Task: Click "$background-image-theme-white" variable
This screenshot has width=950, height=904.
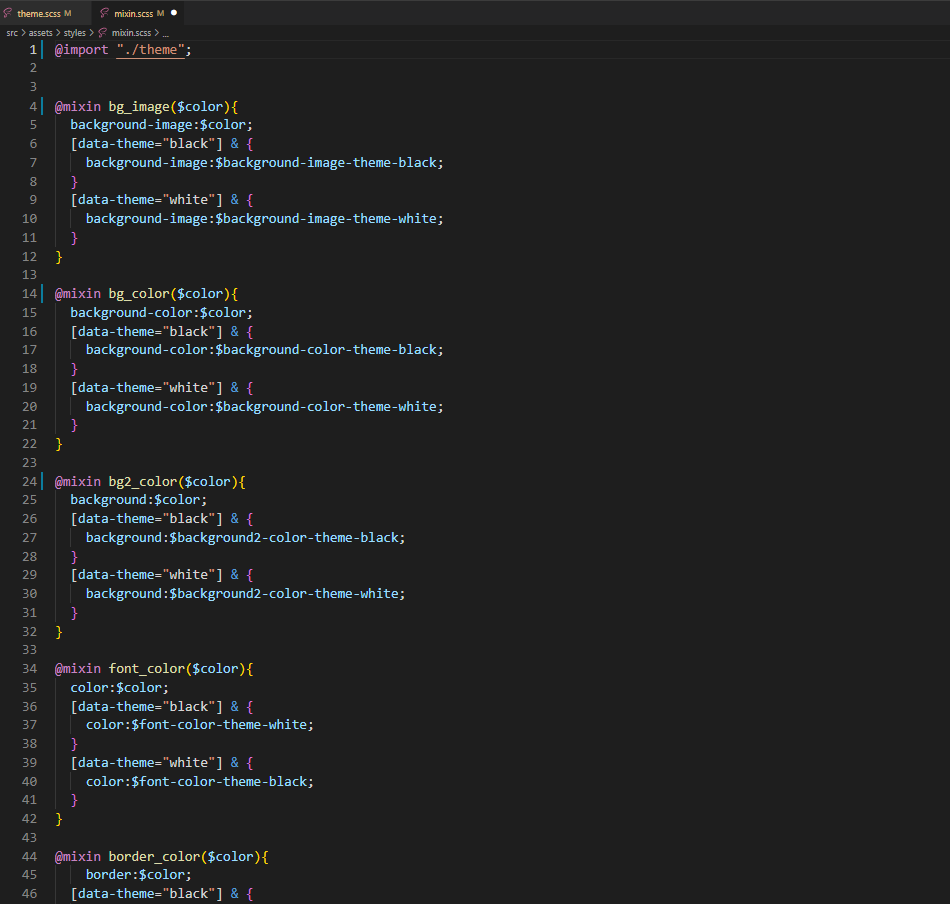Action: point(325,219)
